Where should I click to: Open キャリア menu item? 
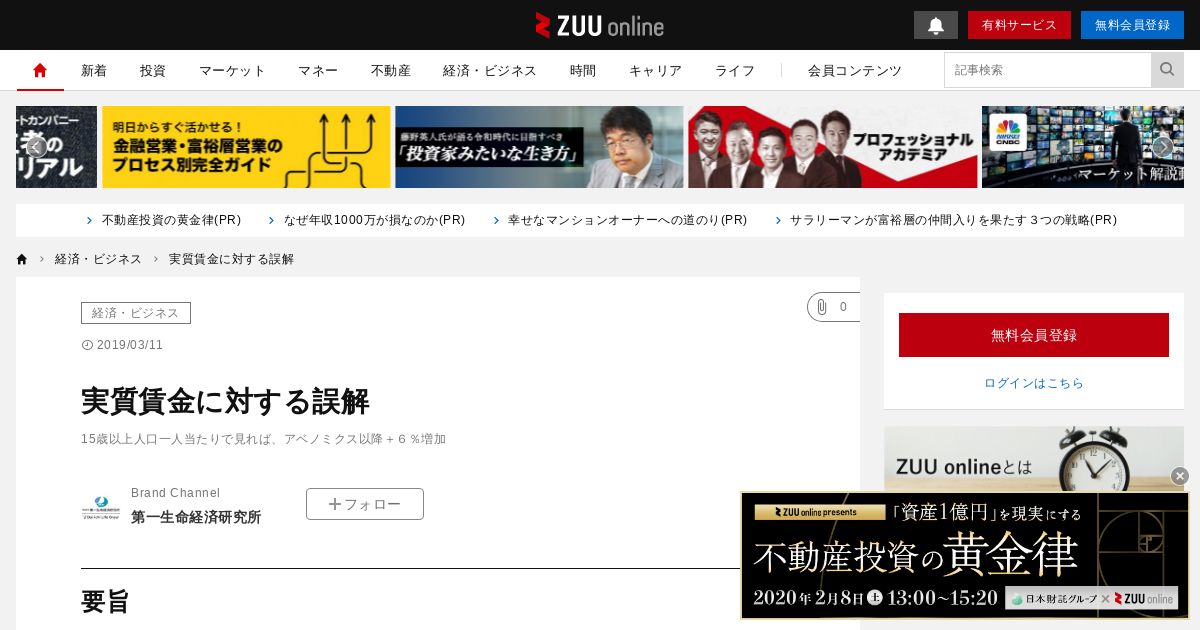tap(655, 70)
